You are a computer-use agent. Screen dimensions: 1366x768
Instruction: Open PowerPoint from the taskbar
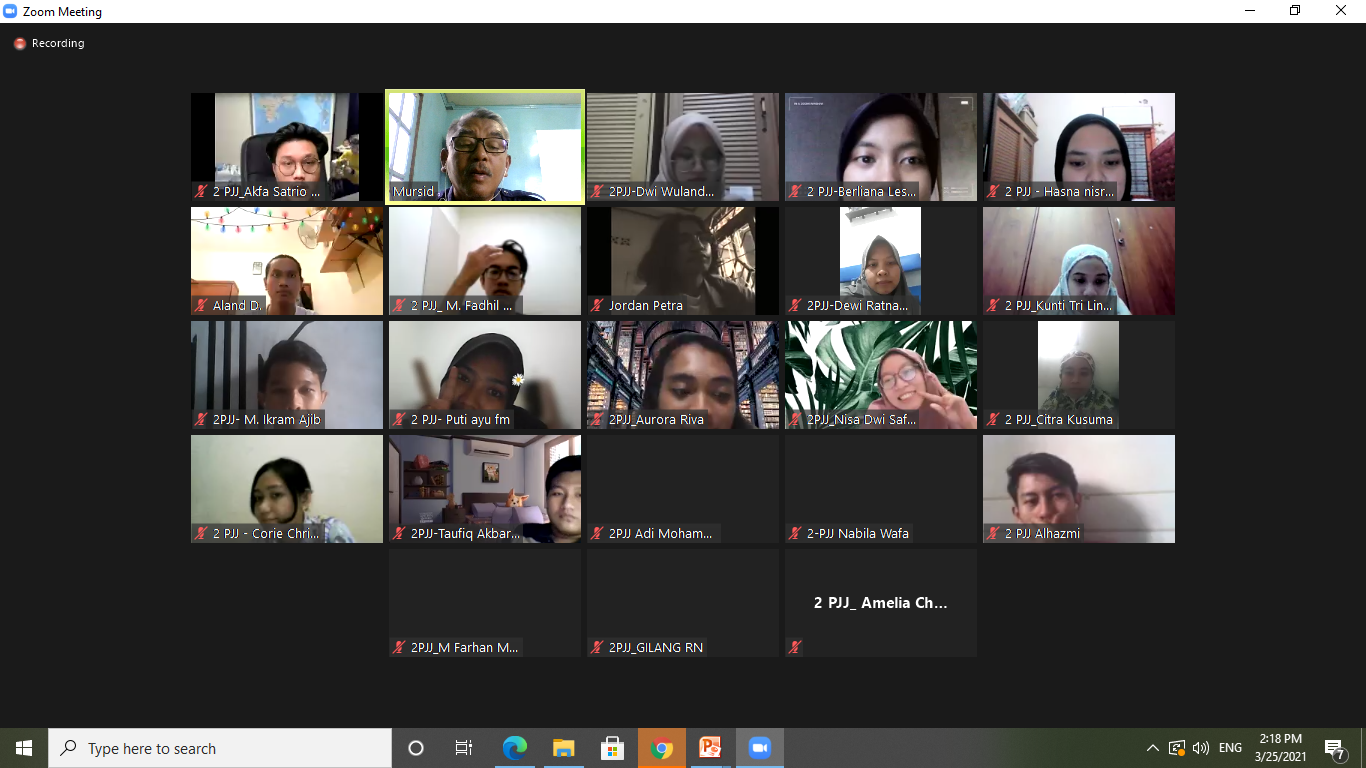710,748
